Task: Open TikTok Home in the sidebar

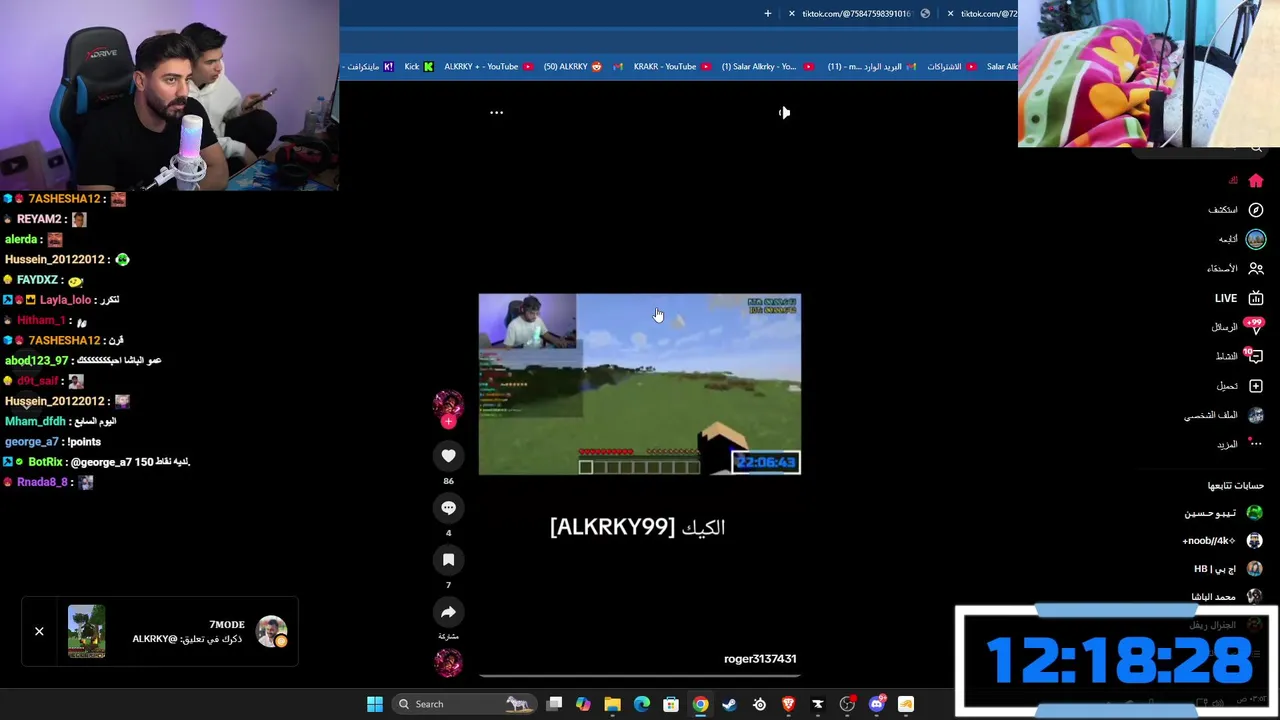Action: [1246, 181]
